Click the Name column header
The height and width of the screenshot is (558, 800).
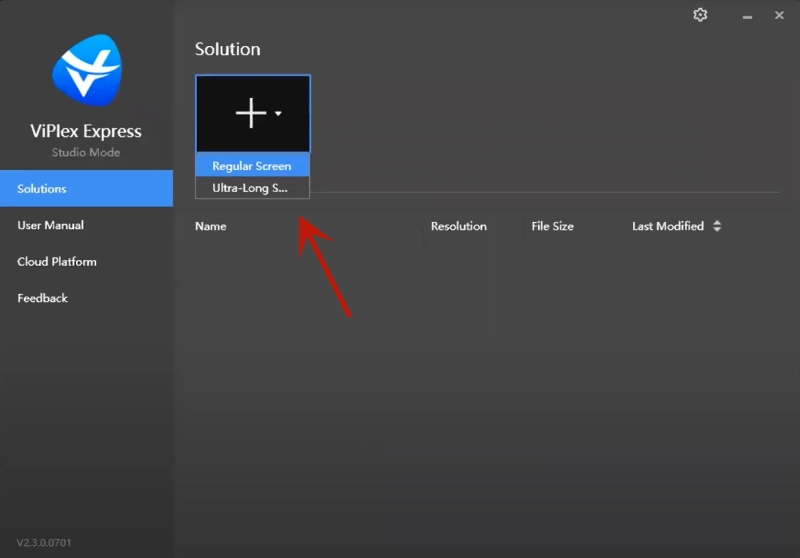[x=210, y=226]
